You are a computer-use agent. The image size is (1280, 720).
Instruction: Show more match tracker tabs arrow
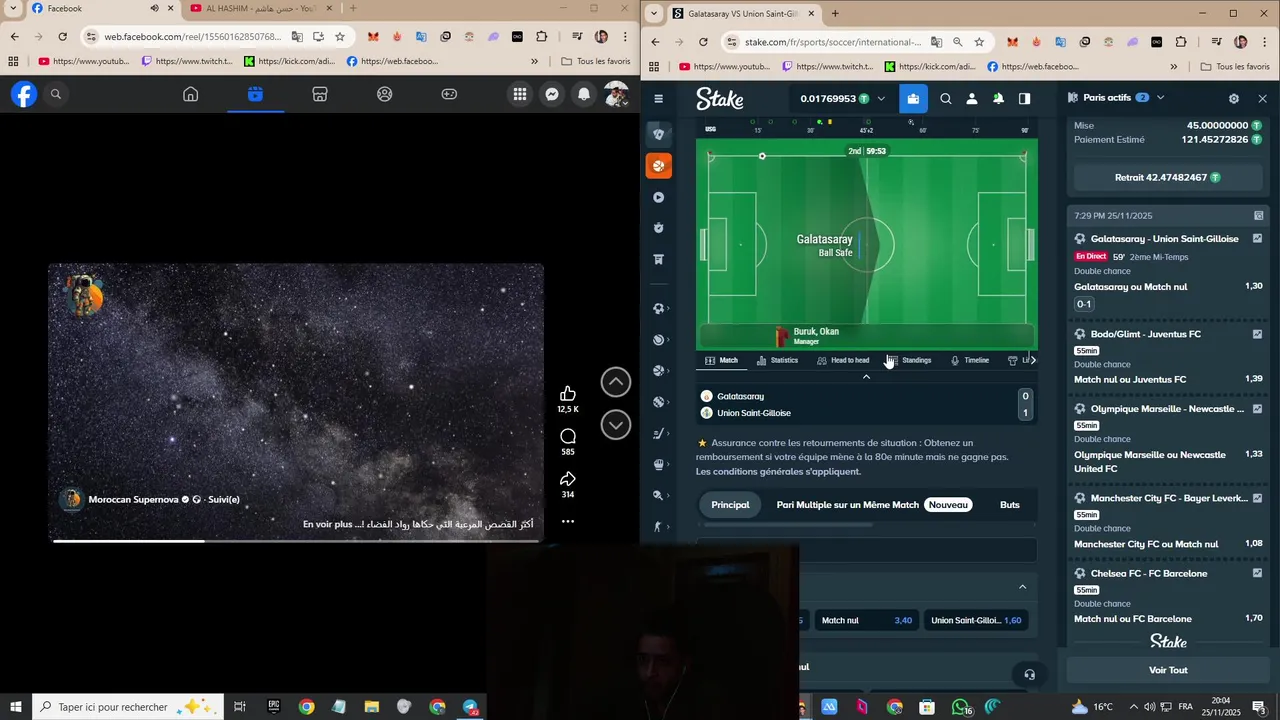point(1032,360)
